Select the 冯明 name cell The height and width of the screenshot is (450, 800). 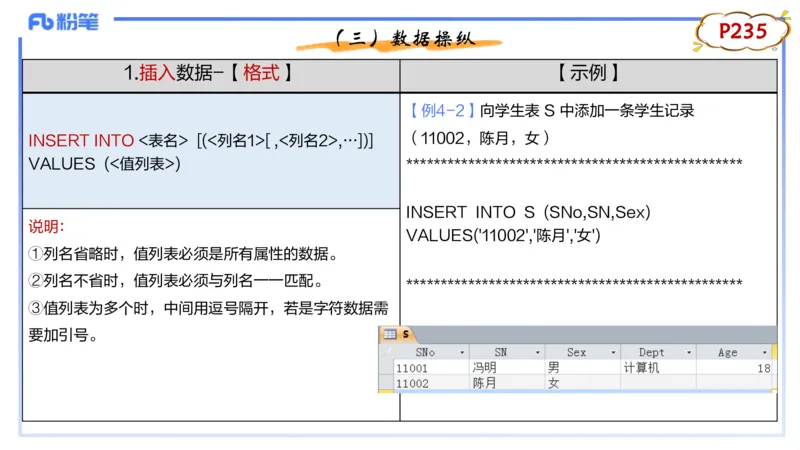[x=507, y=368]
